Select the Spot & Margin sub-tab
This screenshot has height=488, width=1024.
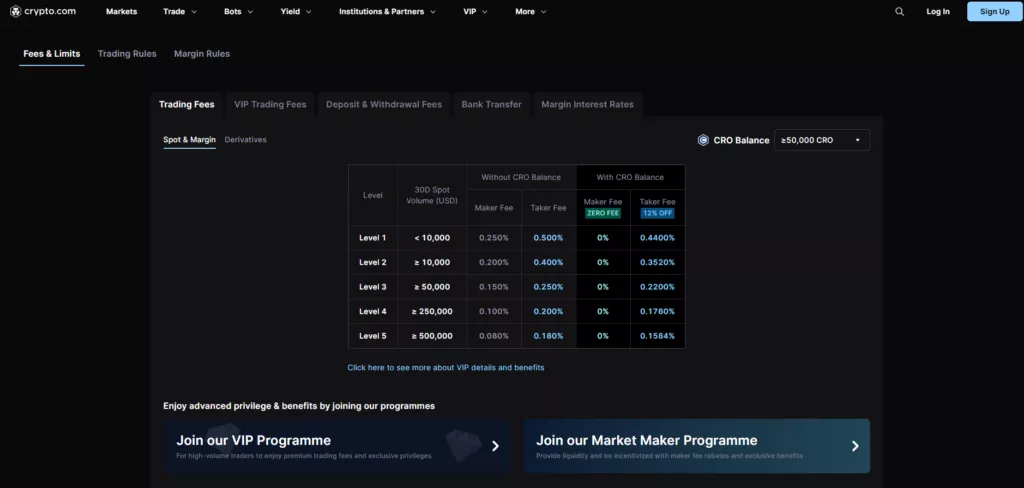point(189,140)
